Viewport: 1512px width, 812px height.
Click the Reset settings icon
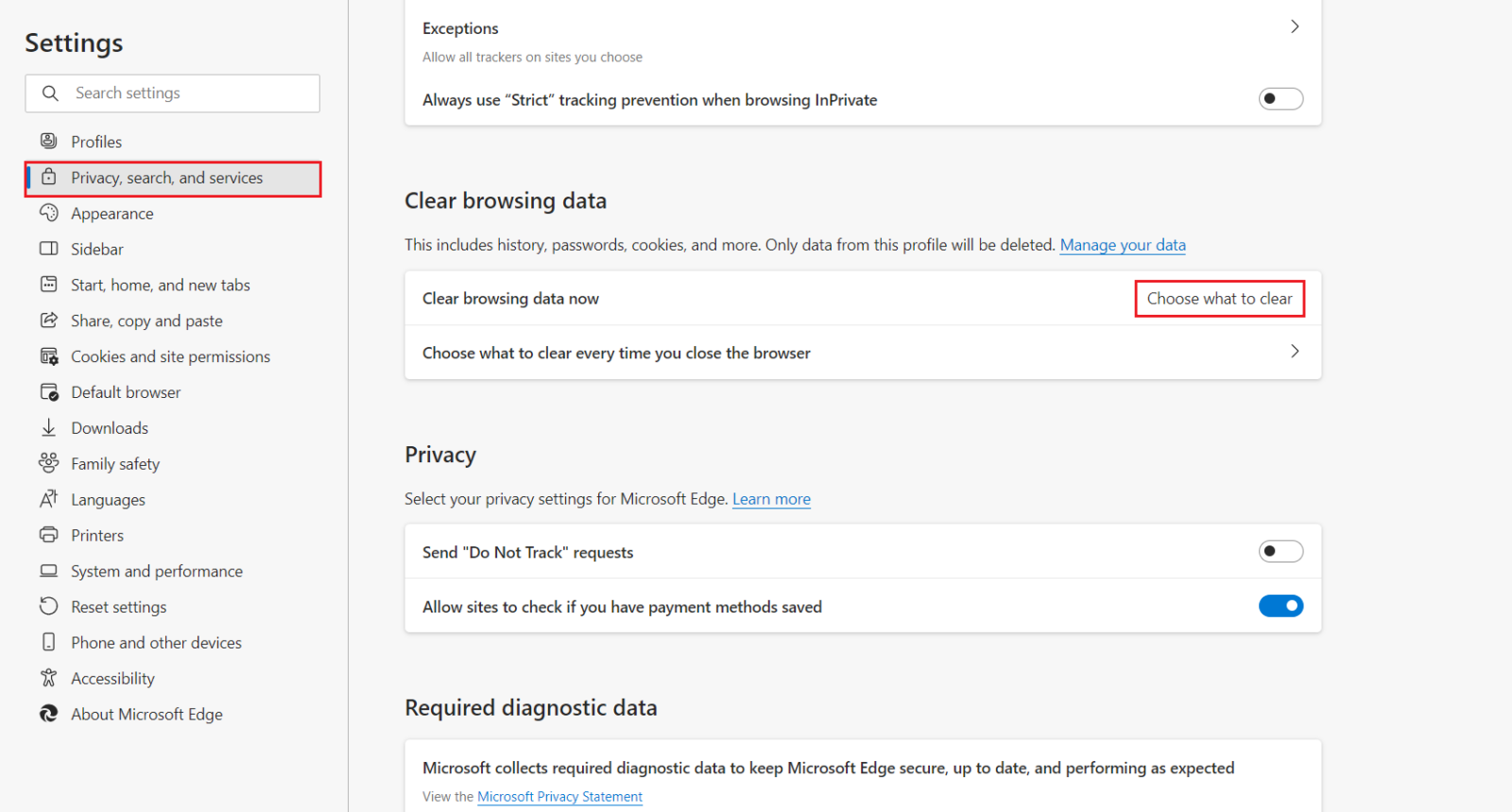pos(48,606)
